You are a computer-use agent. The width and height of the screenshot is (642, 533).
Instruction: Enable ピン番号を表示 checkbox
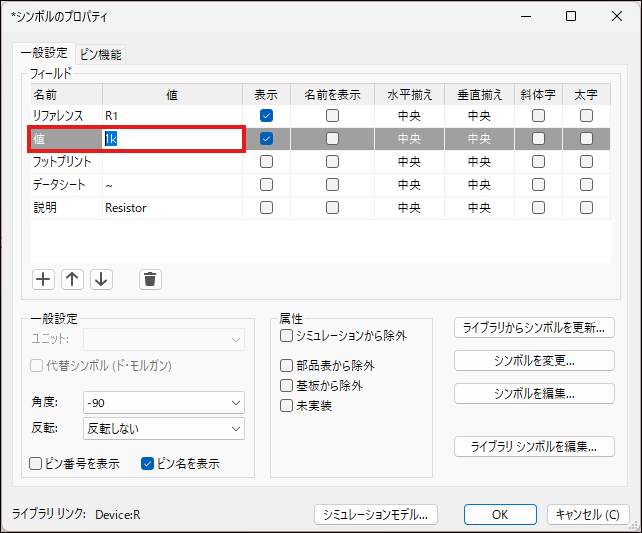click(x=36, y=464)
